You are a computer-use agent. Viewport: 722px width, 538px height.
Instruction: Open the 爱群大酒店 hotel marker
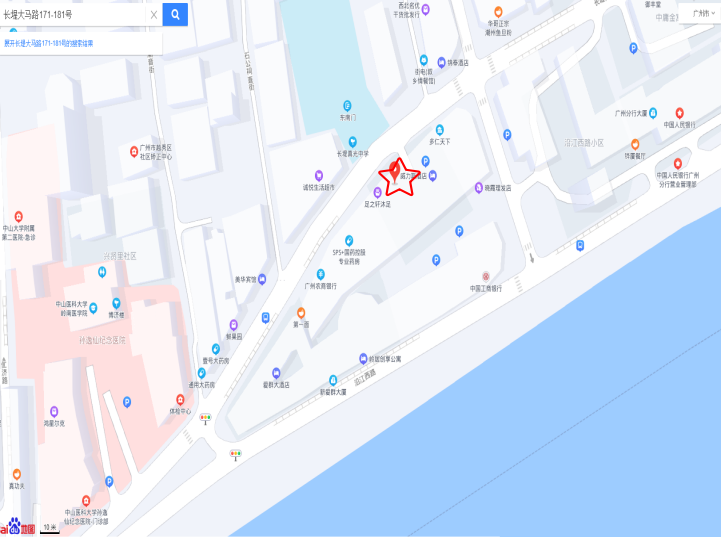point(276,373)
